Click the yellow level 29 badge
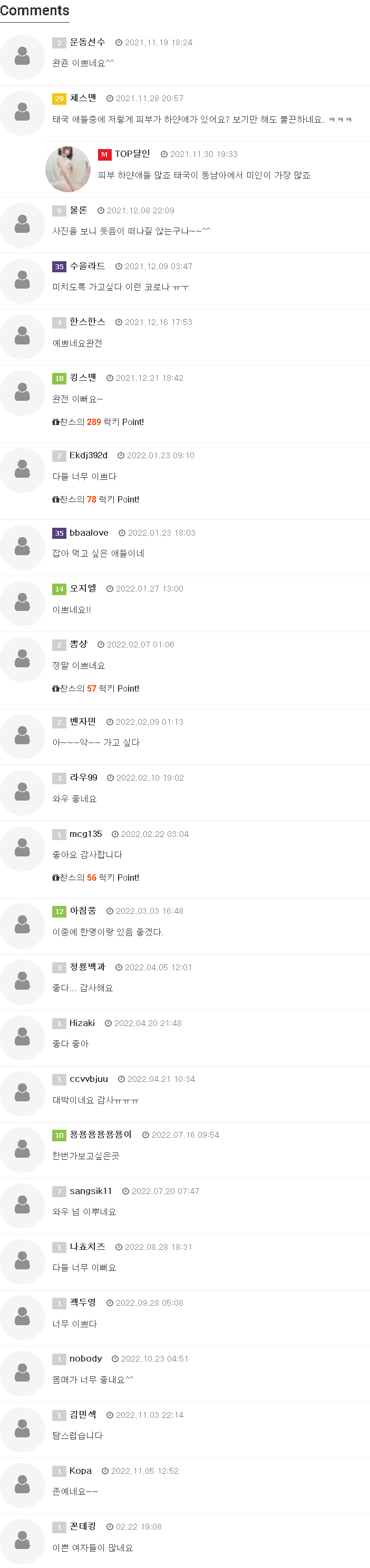This screenshot has height=1568, width=370. [x=59, y=98]
